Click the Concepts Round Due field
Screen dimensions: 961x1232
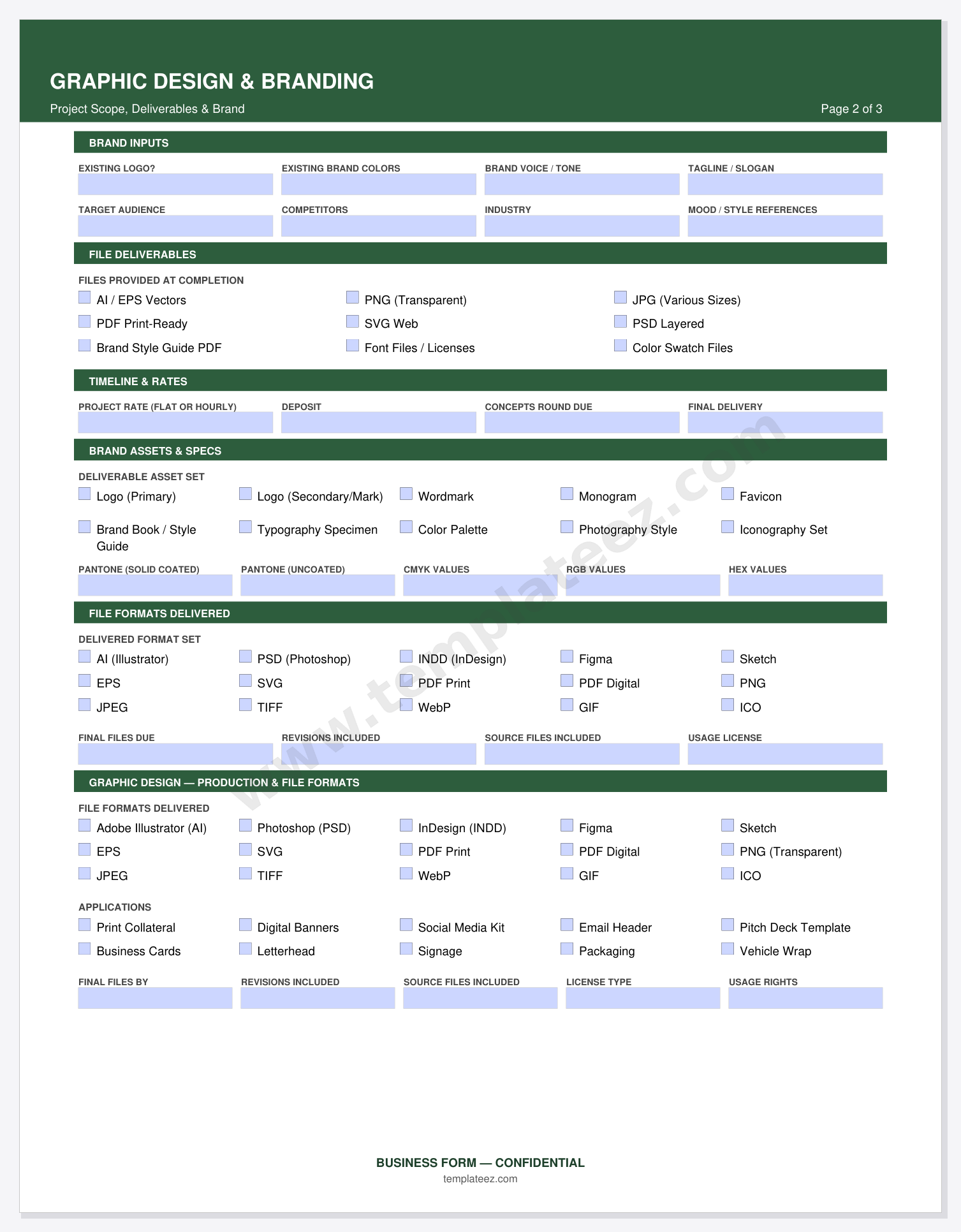[x=582, y=423]
